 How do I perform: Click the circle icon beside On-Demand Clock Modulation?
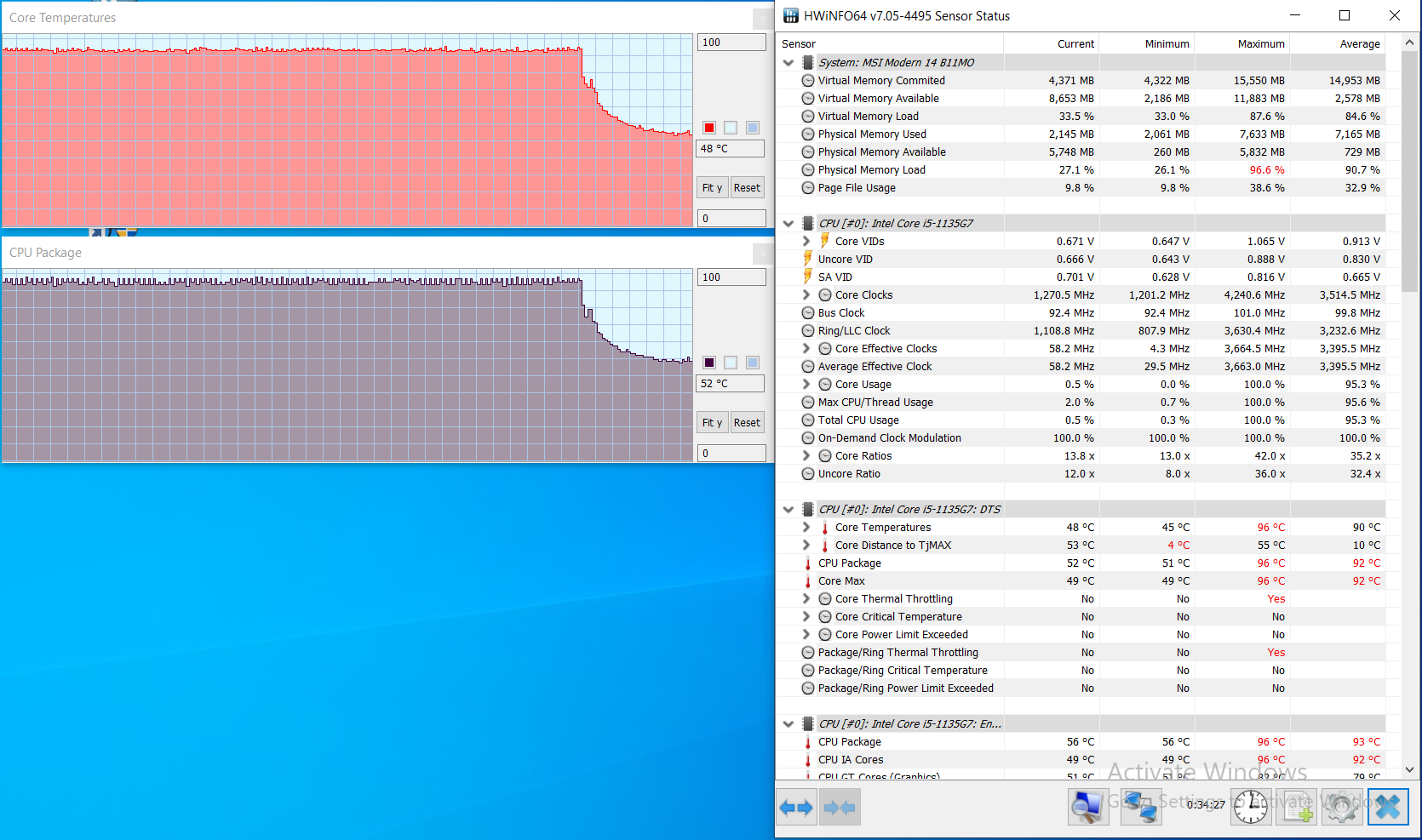[808, 437]
